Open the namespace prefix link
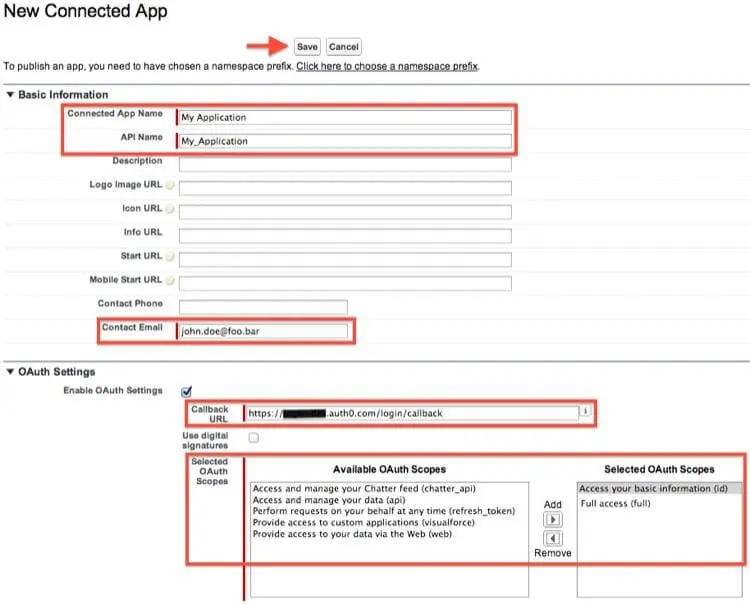 coord(387,66)
